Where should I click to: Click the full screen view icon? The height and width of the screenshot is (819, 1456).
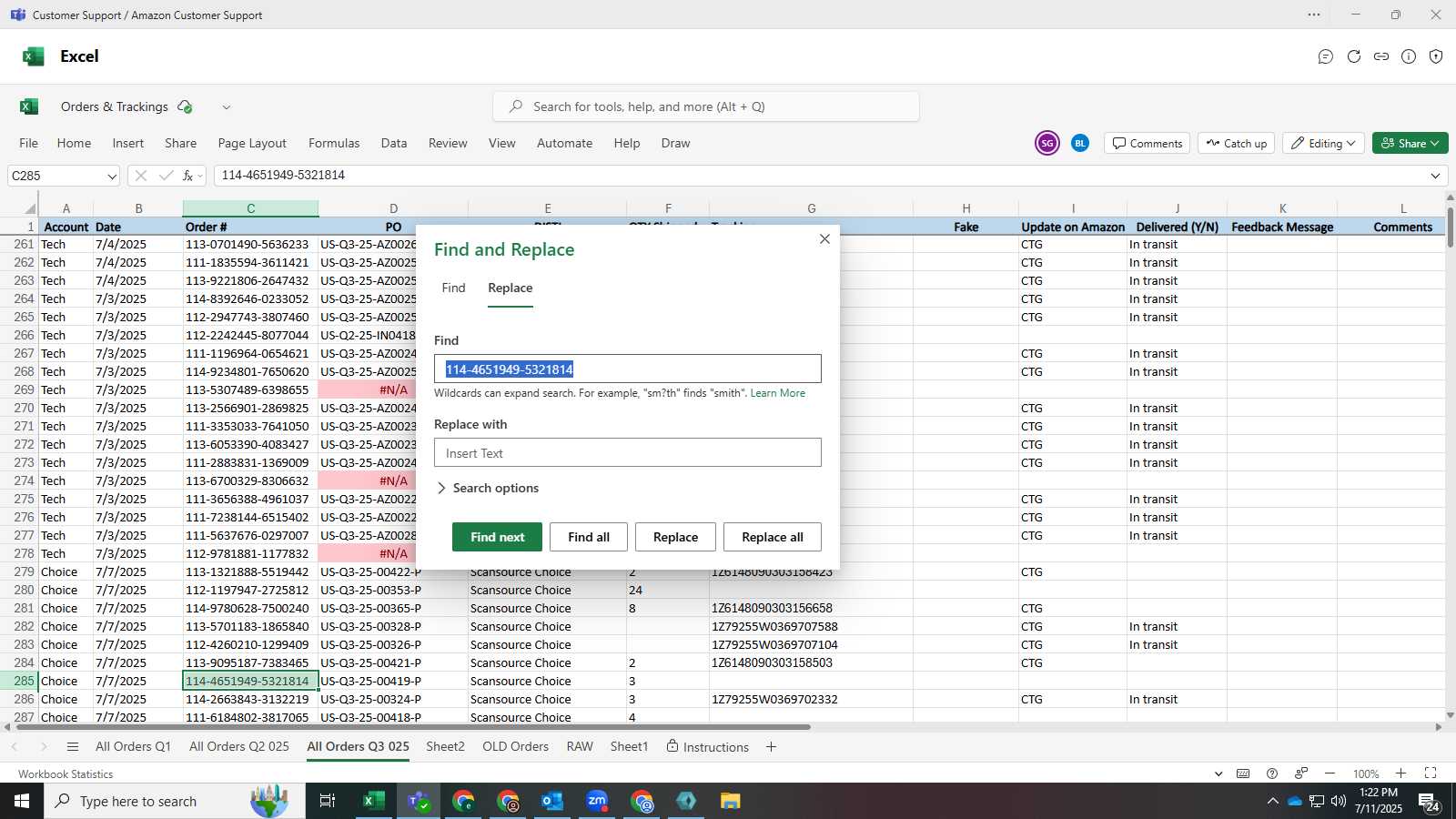click(1431, 773)
